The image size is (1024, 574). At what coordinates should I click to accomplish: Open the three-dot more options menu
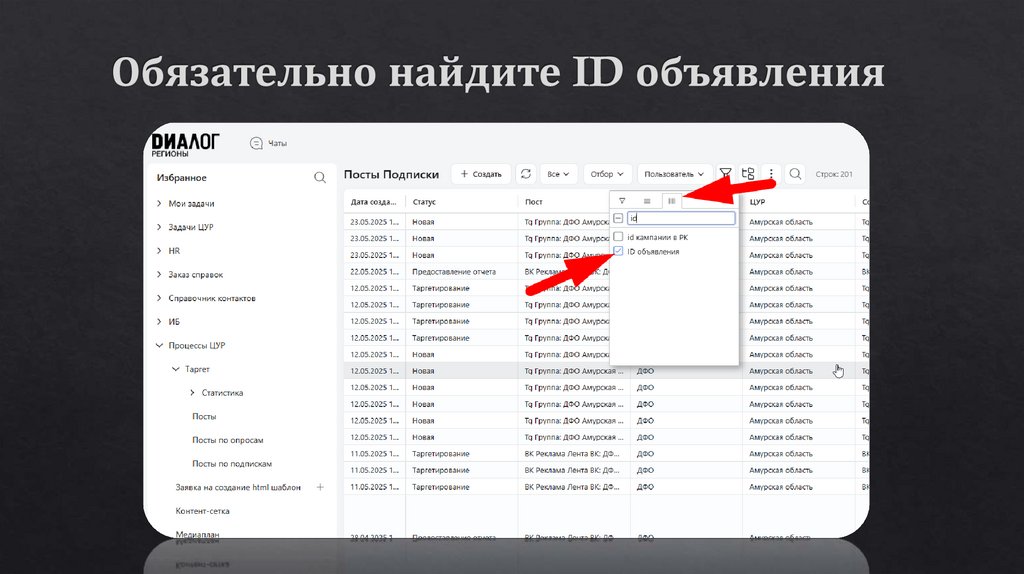[771, 174]
